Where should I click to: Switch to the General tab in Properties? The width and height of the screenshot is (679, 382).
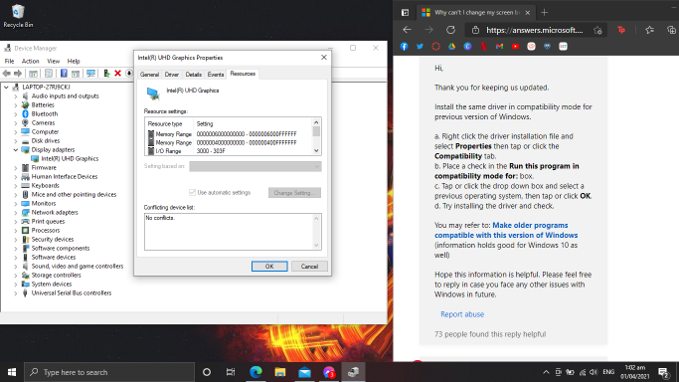tap(149, 74)
